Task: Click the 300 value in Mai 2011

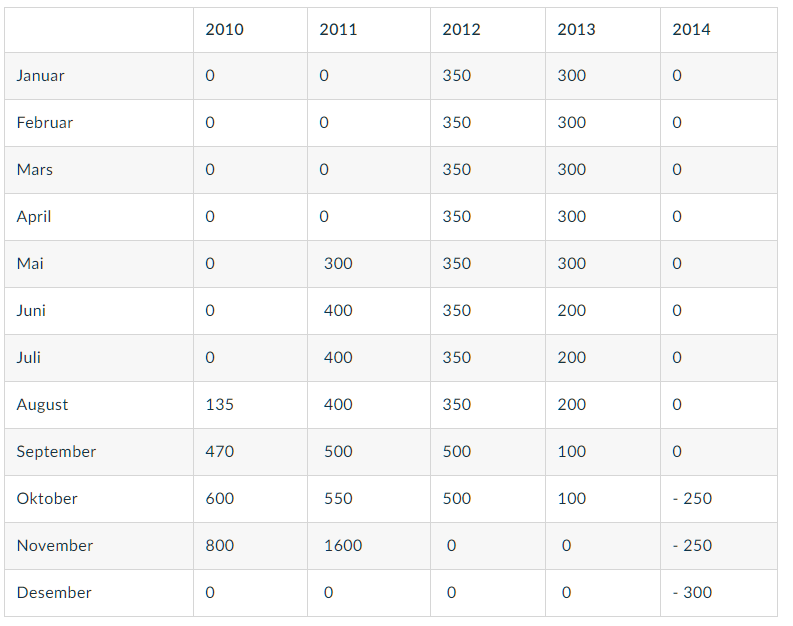Action: click(x=338, y=263)
